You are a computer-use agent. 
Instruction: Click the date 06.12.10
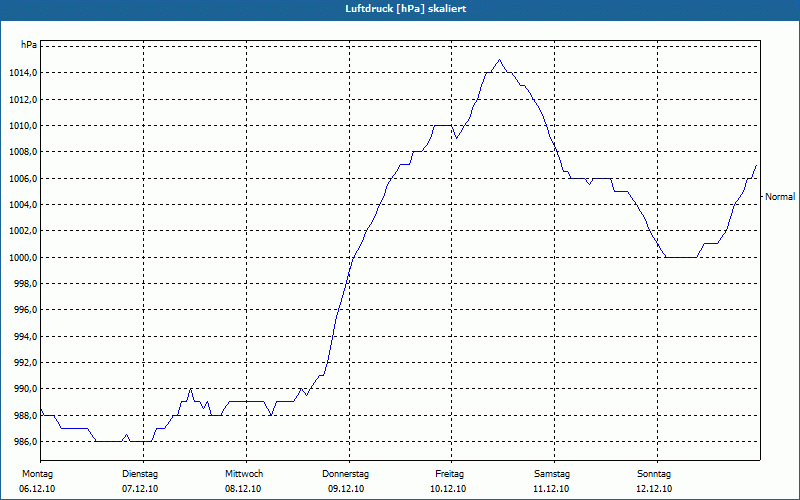pos(37,489)
